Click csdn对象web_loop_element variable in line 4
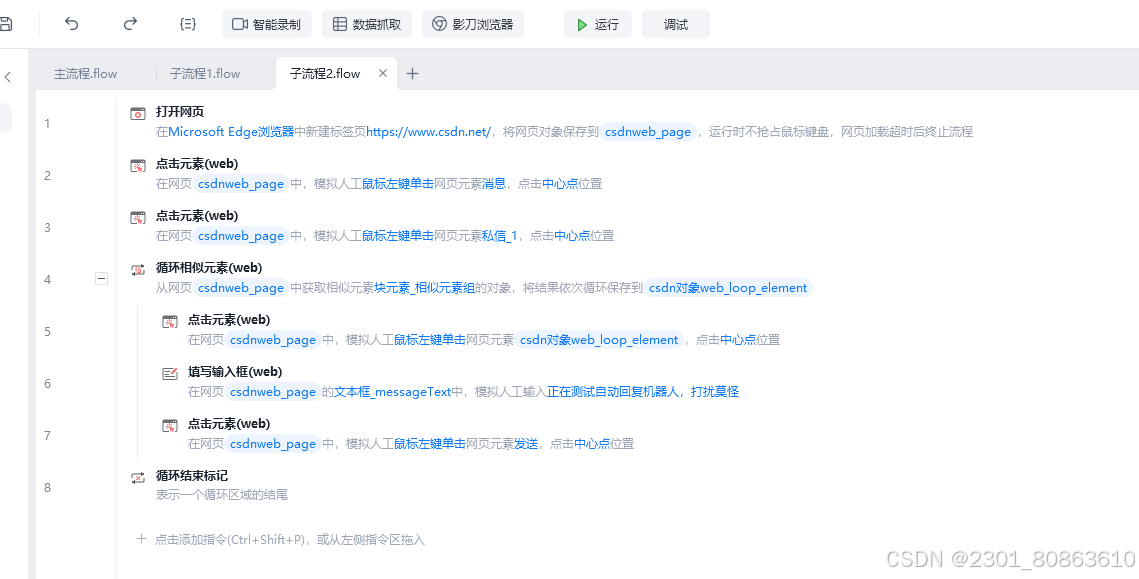 pos(728,288)
